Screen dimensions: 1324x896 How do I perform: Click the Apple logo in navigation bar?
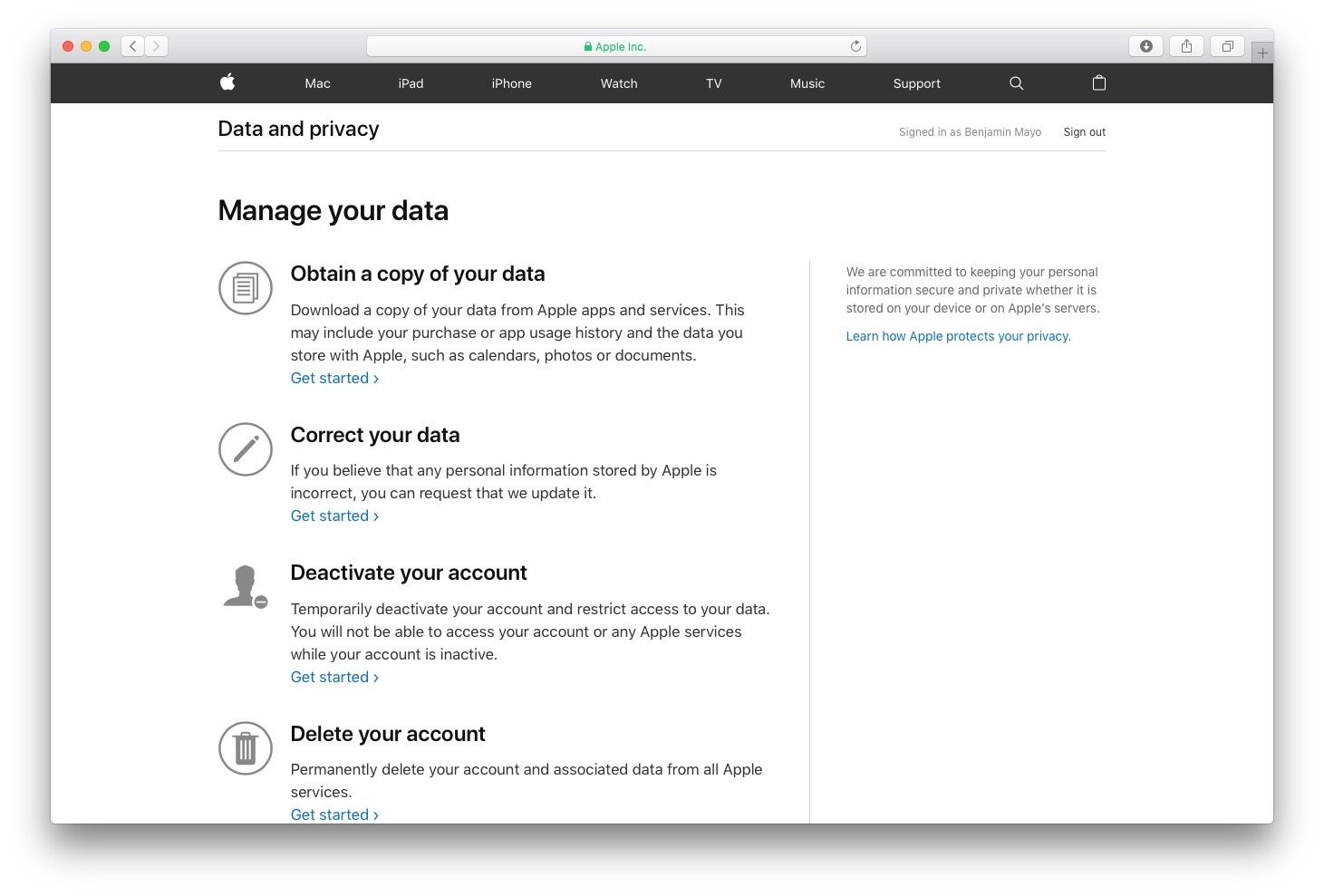click(x=227, y=82)
